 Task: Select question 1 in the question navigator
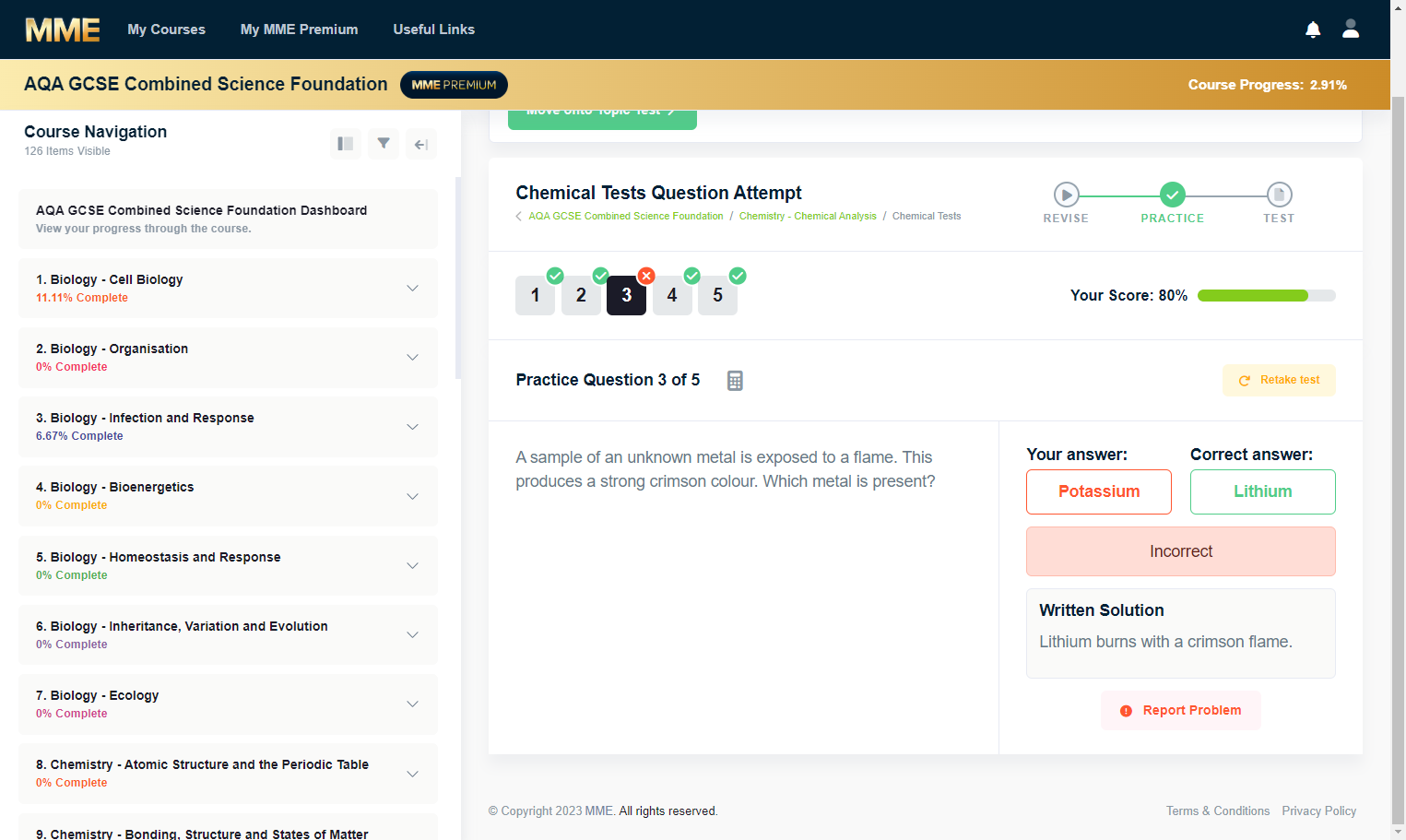(x=535, y=295)
